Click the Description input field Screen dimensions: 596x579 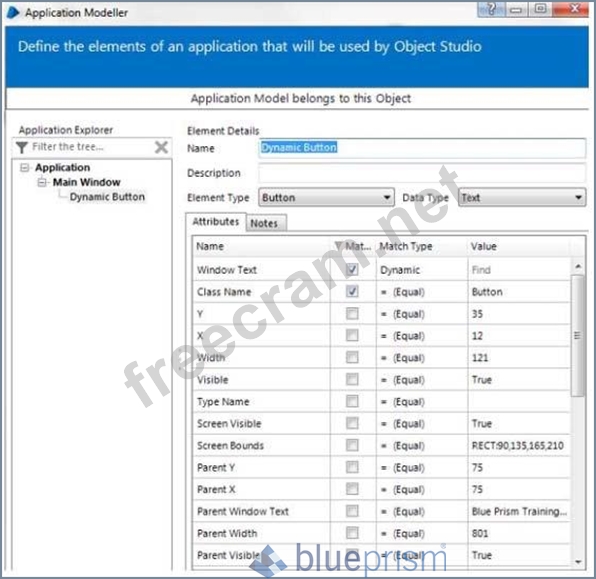click(x=422, y=173)
